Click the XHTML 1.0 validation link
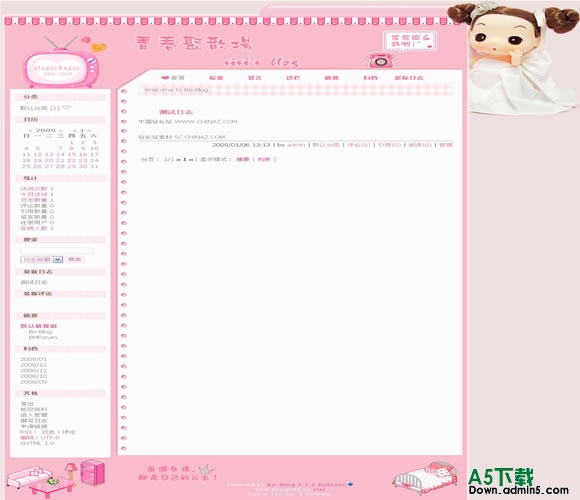This screenshot has height=500, width=580. (x=37, y=443)
